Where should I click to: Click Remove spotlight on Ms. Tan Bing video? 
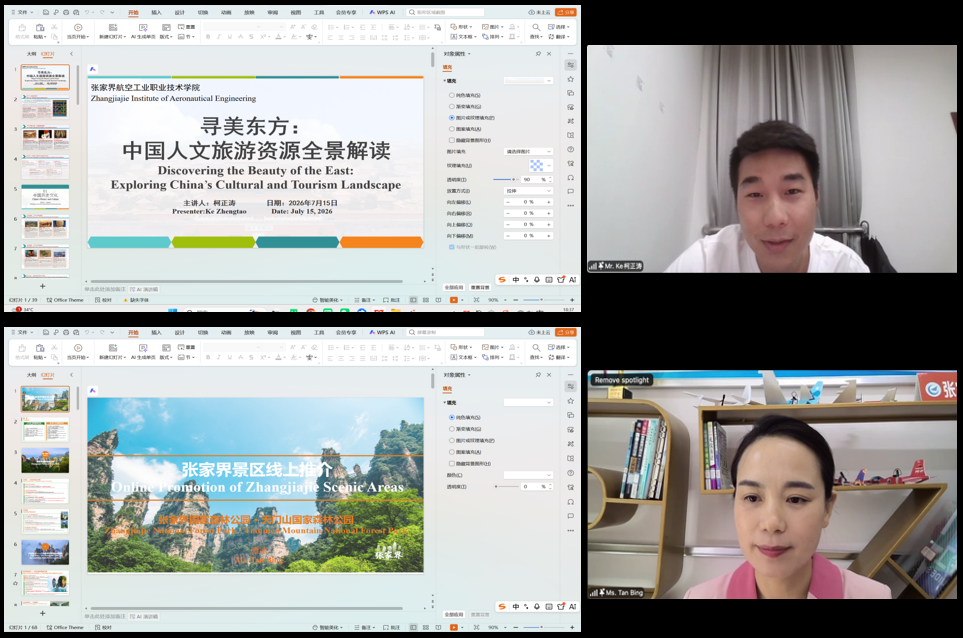point(622,380)
